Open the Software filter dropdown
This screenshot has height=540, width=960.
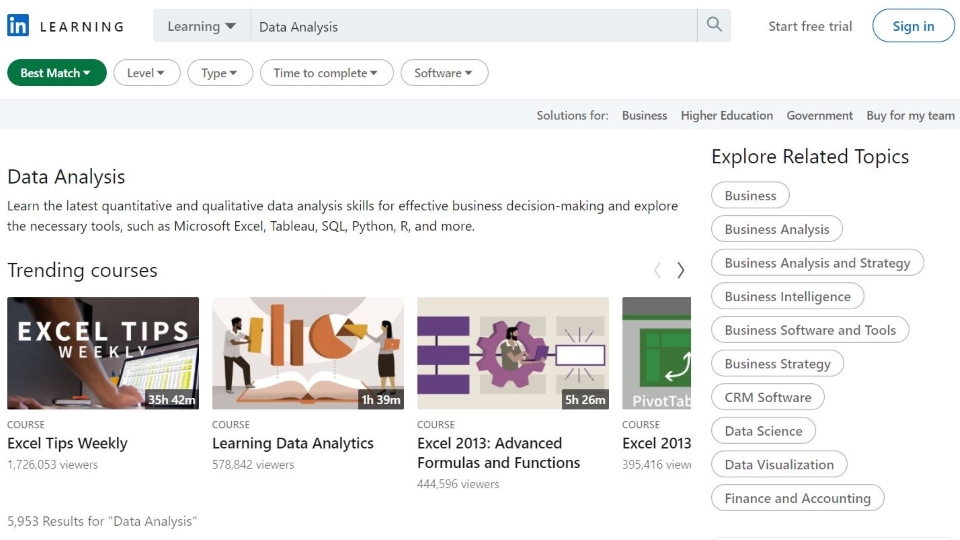(444, 73)
